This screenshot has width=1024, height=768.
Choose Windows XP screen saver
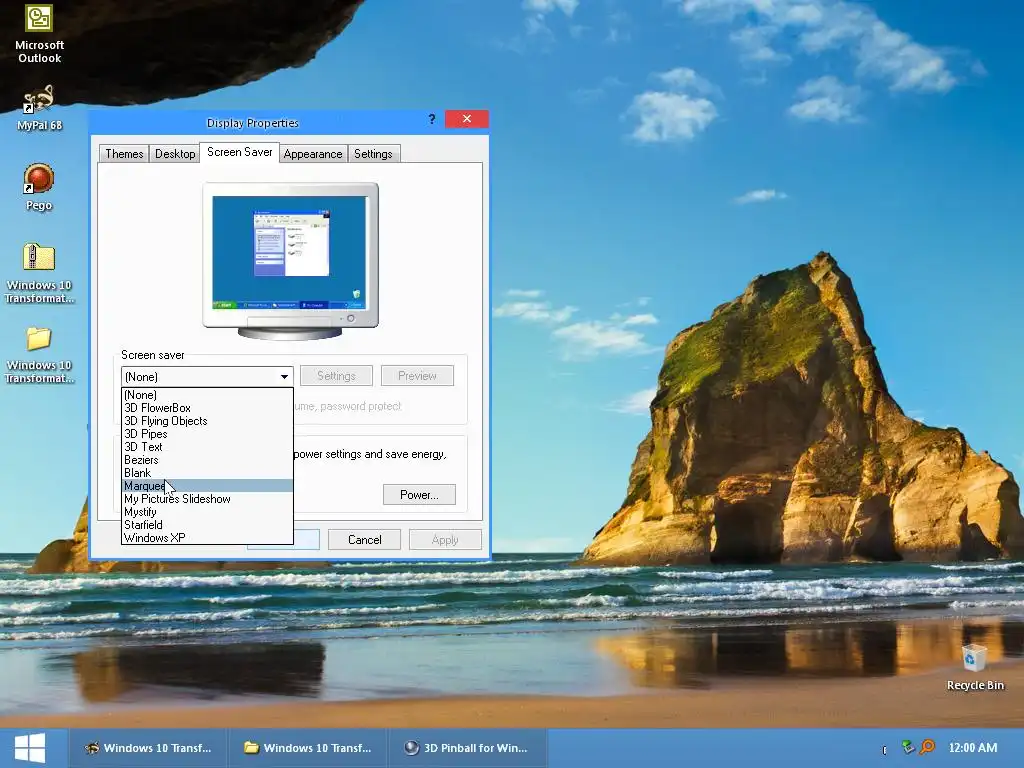[207, 538]
